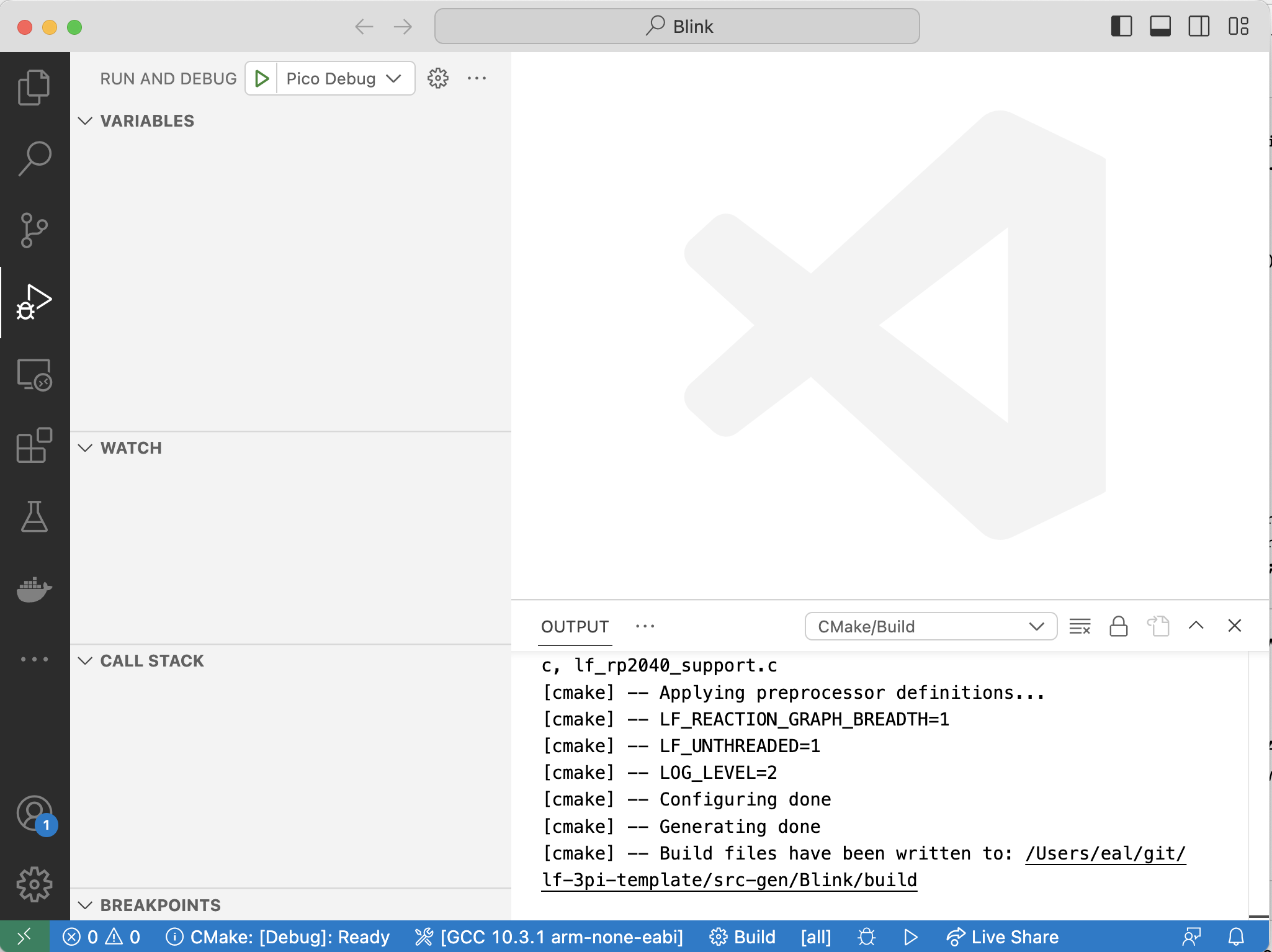Open the Remote Explorer view
Viewport: 1272px width, 952px height.
[34, 374]
